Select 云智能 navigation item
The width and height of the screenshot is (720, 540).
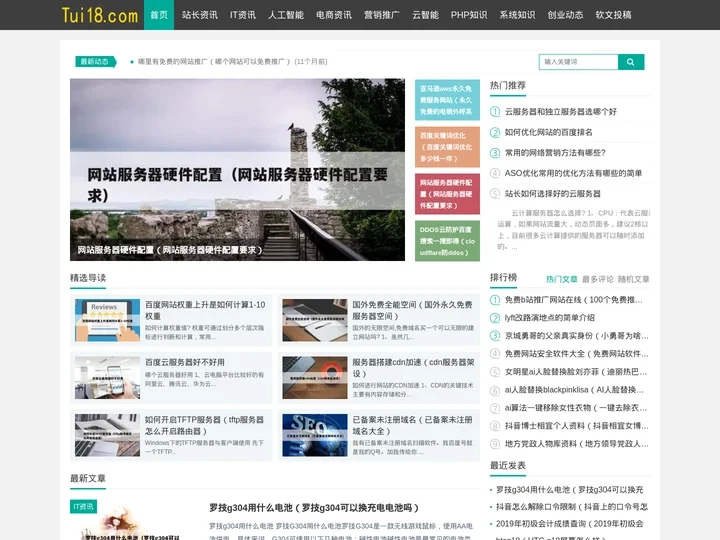click(425, 15)
